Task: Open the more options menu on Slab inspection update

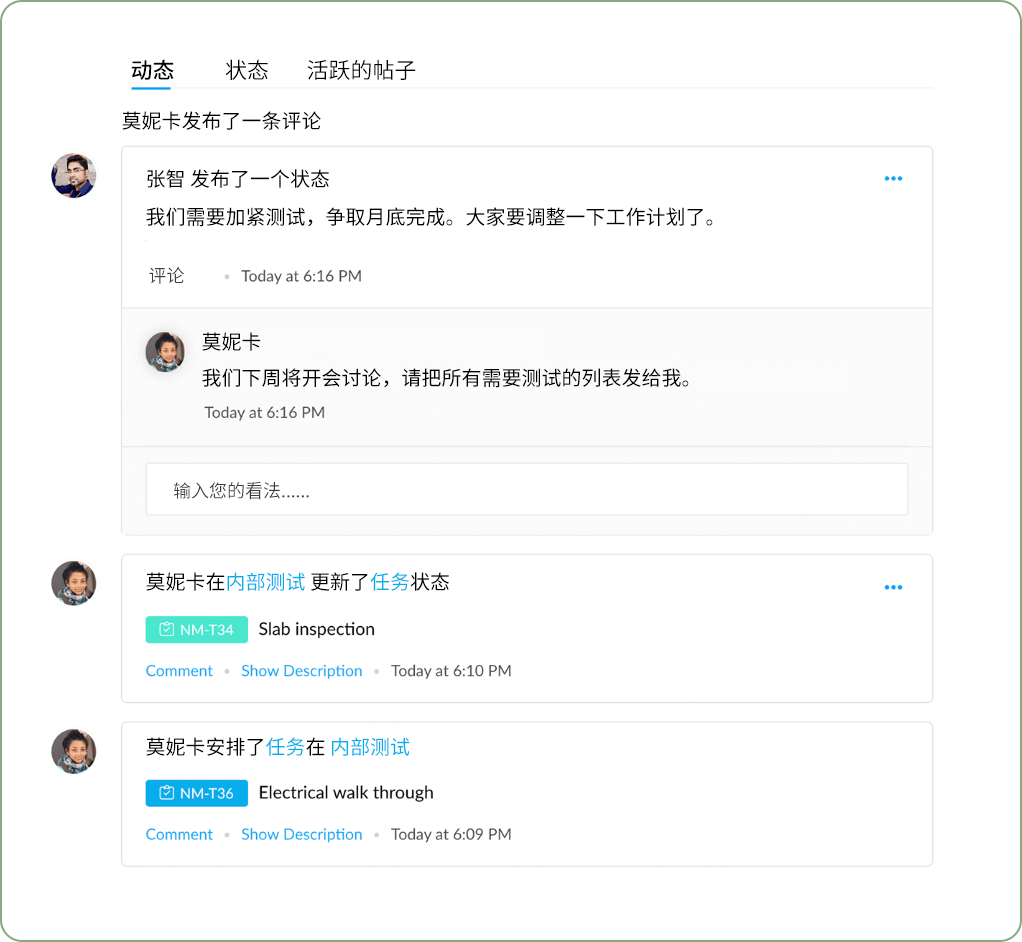Action: [x=893, y=586]
